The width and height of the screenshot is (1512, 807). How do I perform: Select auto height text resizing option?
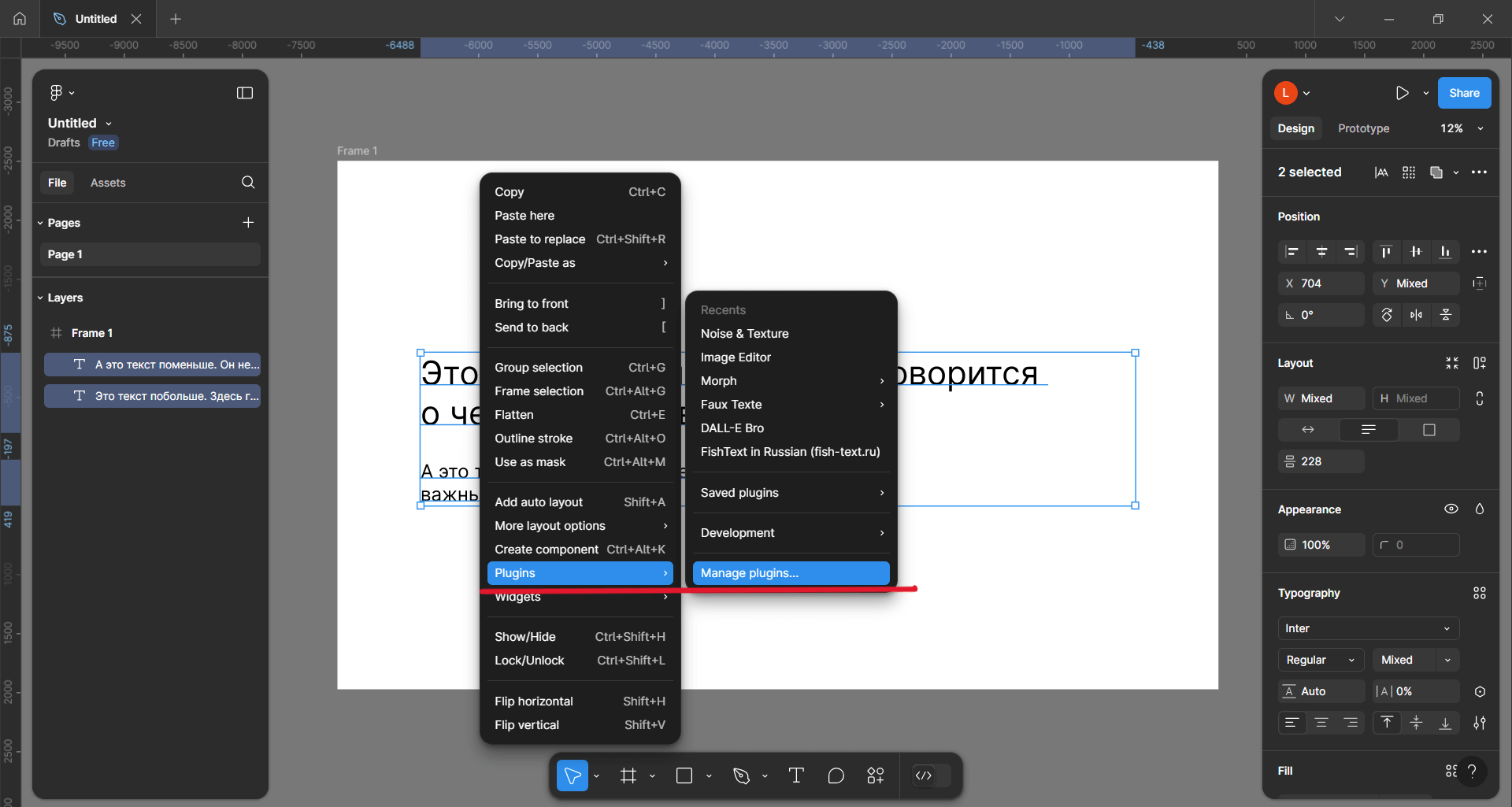pos(1369,430)
